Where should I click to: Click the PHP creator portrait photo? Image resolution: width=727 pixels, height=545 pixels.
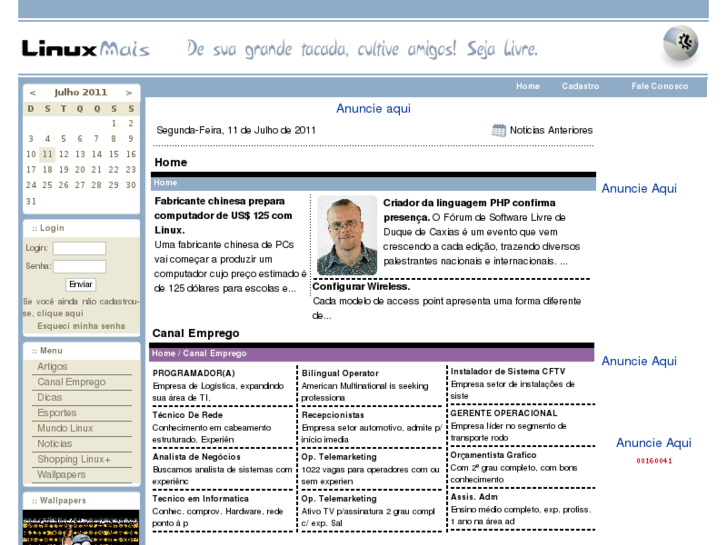(x=347, y=235)
